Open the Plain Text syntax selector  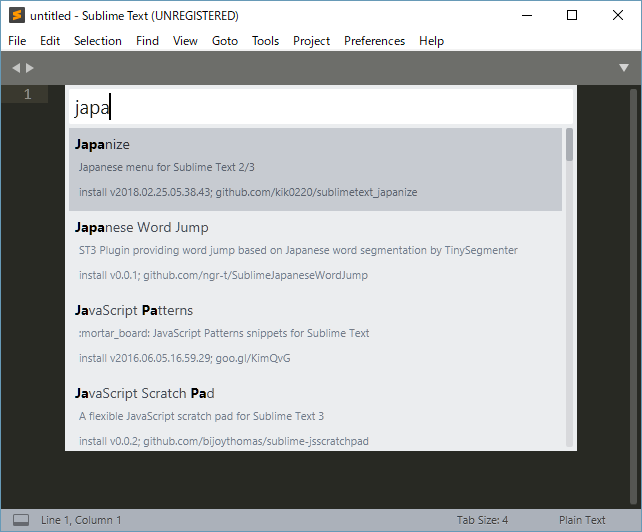(582, 520)
